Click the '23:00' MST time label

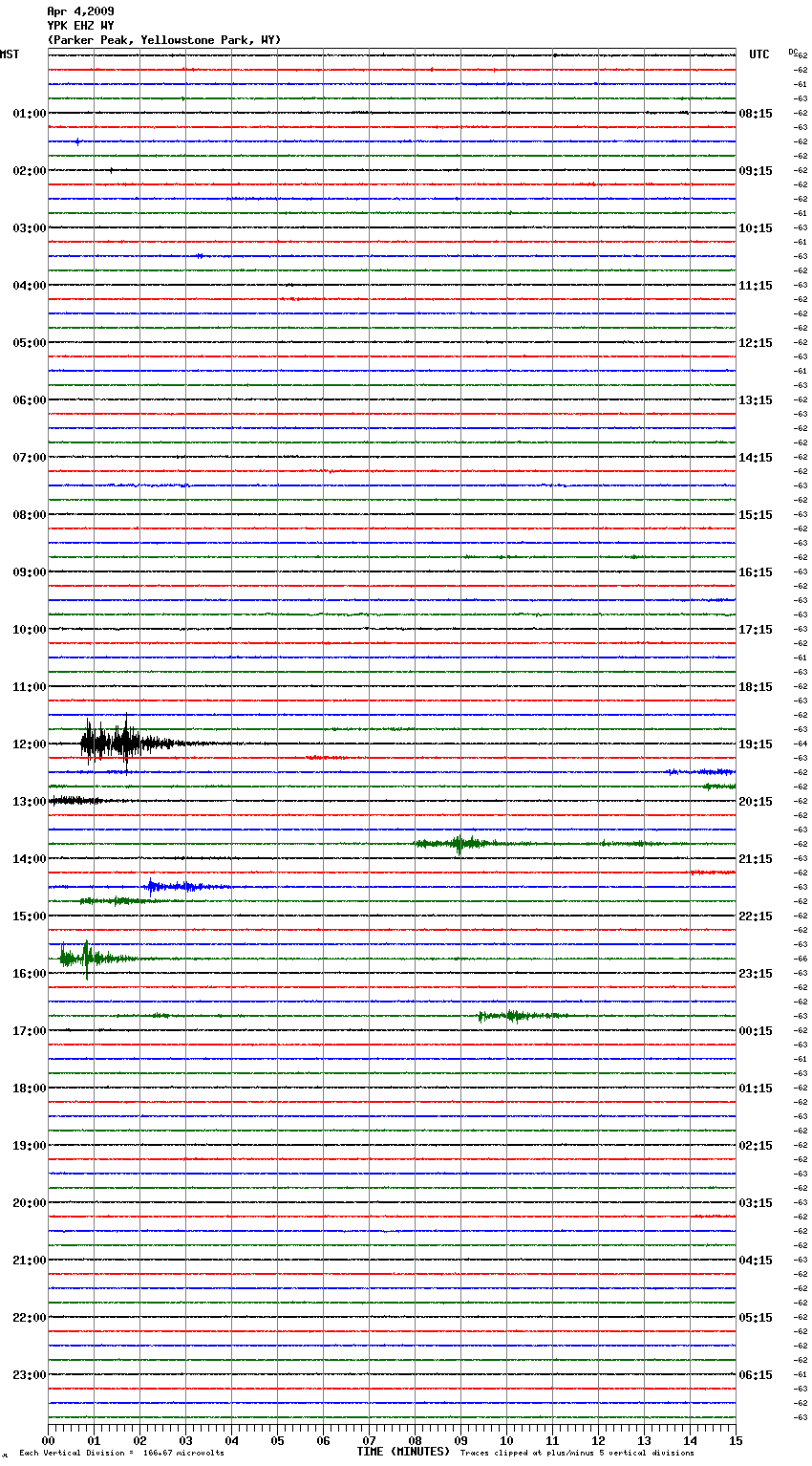[30, 1375]
